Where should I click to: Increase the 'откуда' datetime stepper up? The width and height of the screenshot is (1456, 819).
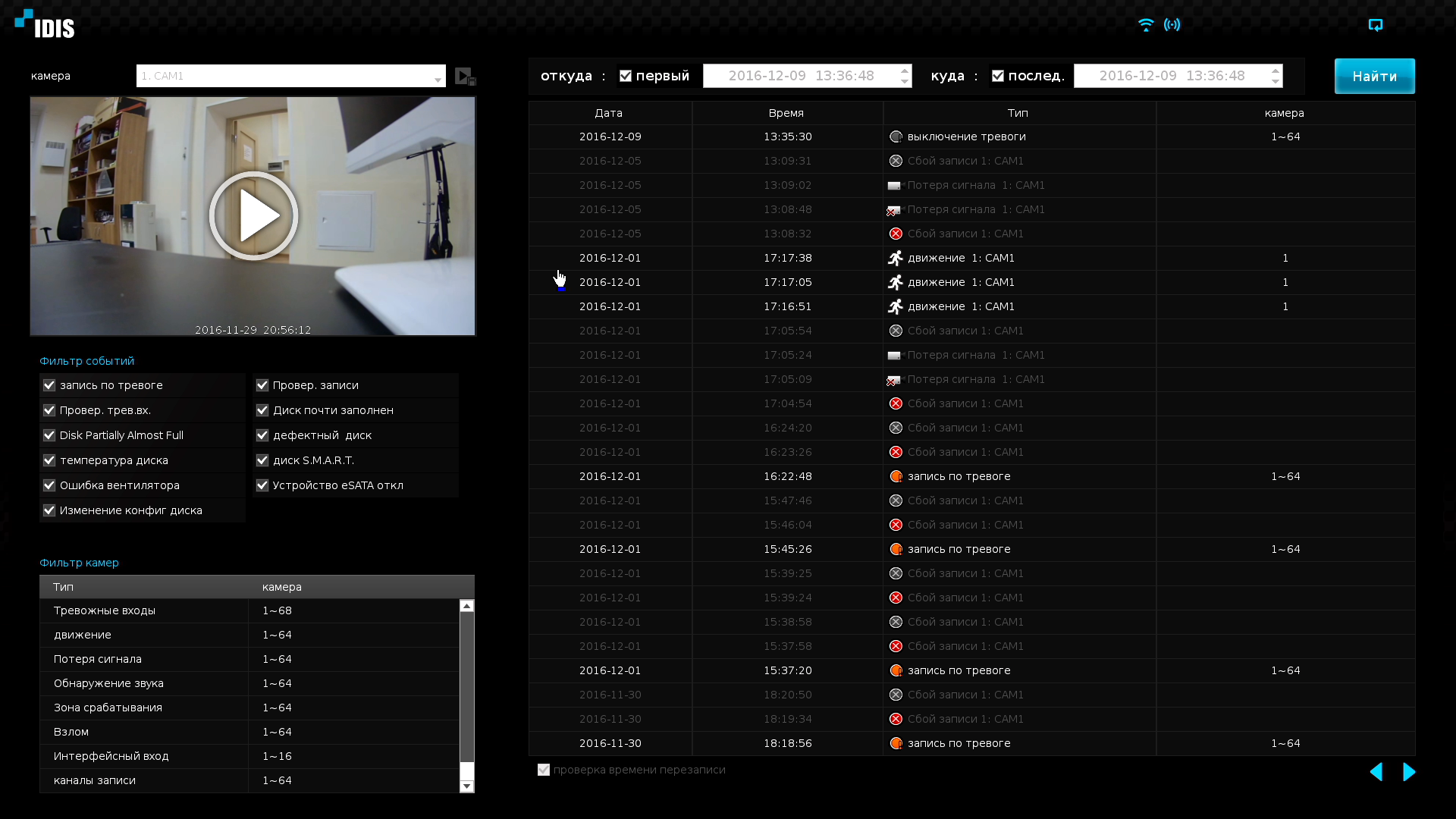[x=905, y=71]
